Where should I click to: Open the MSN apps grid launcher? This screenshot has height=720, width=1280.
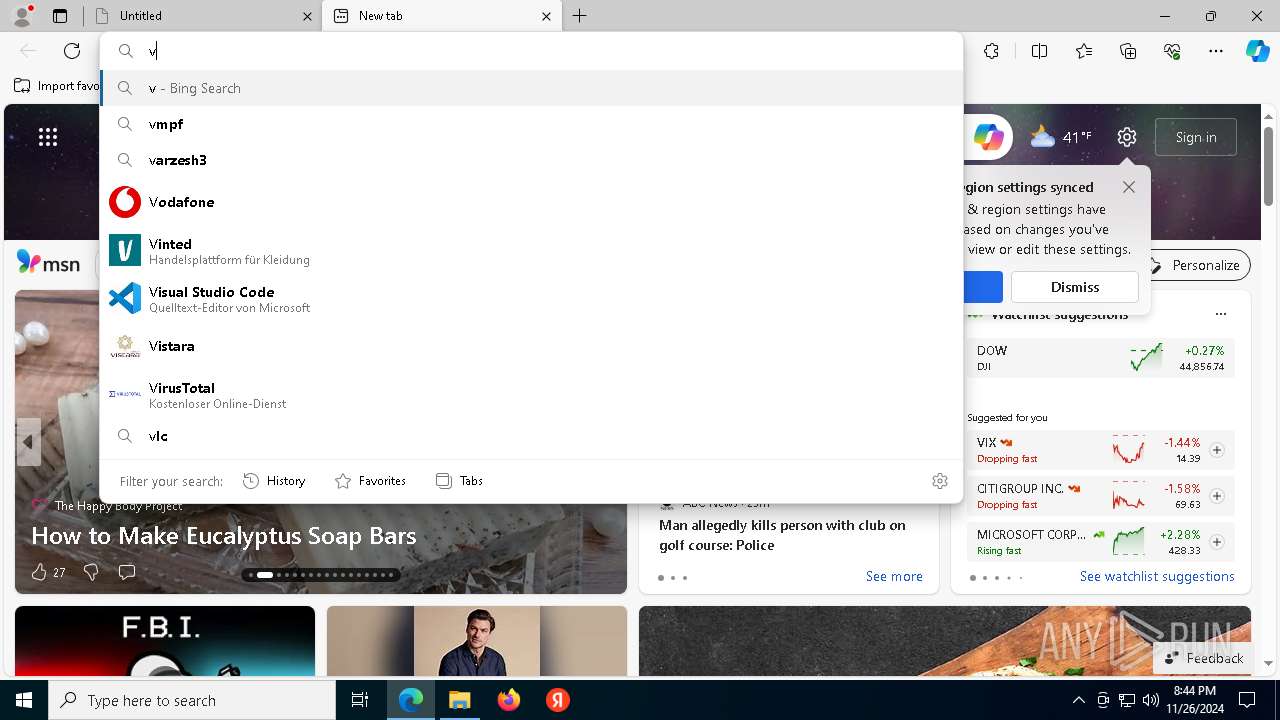[48, 137]
